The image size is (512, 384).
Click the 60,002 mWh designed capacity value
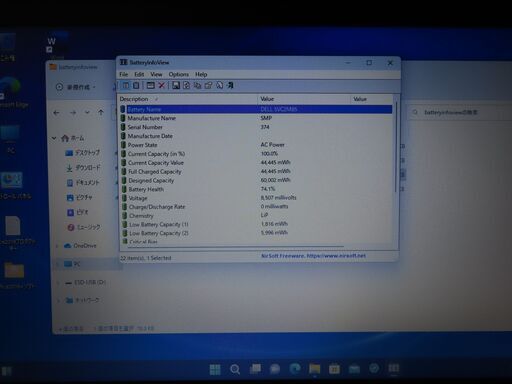point(275,180)
